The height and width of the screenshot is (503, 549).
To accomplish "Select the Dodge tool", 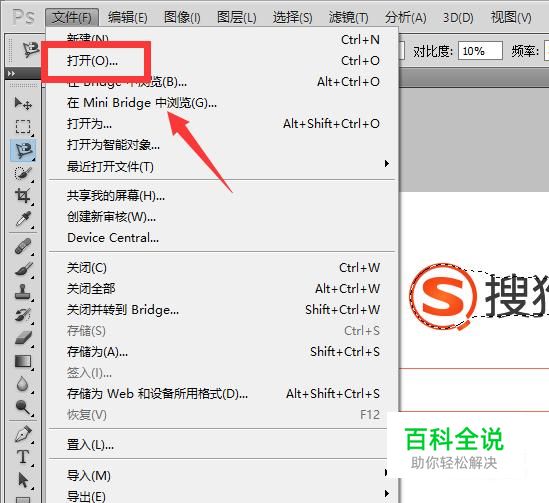I will (x=23, y=407).
